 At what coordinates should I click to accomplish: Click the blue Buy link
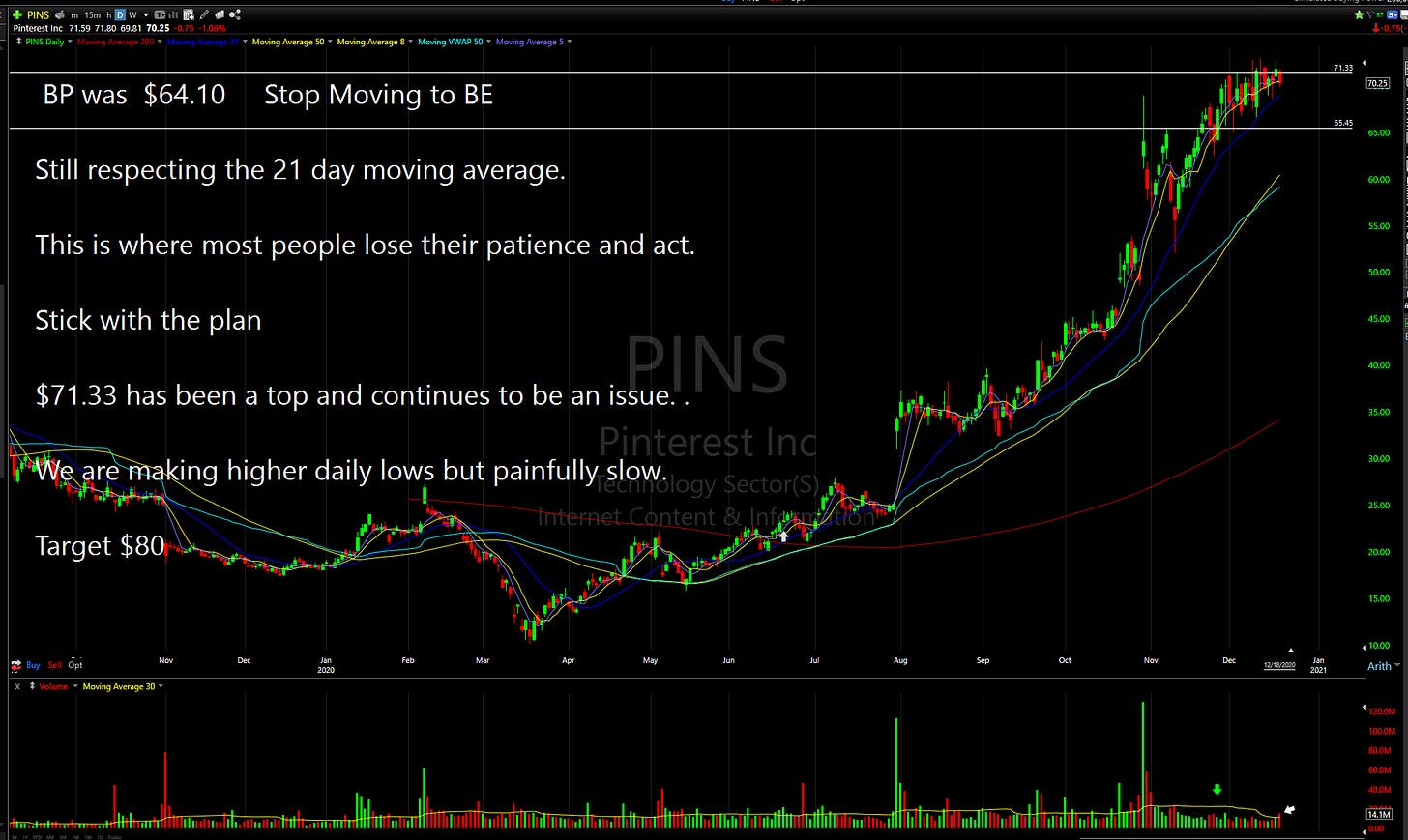(x=33, y=665)
